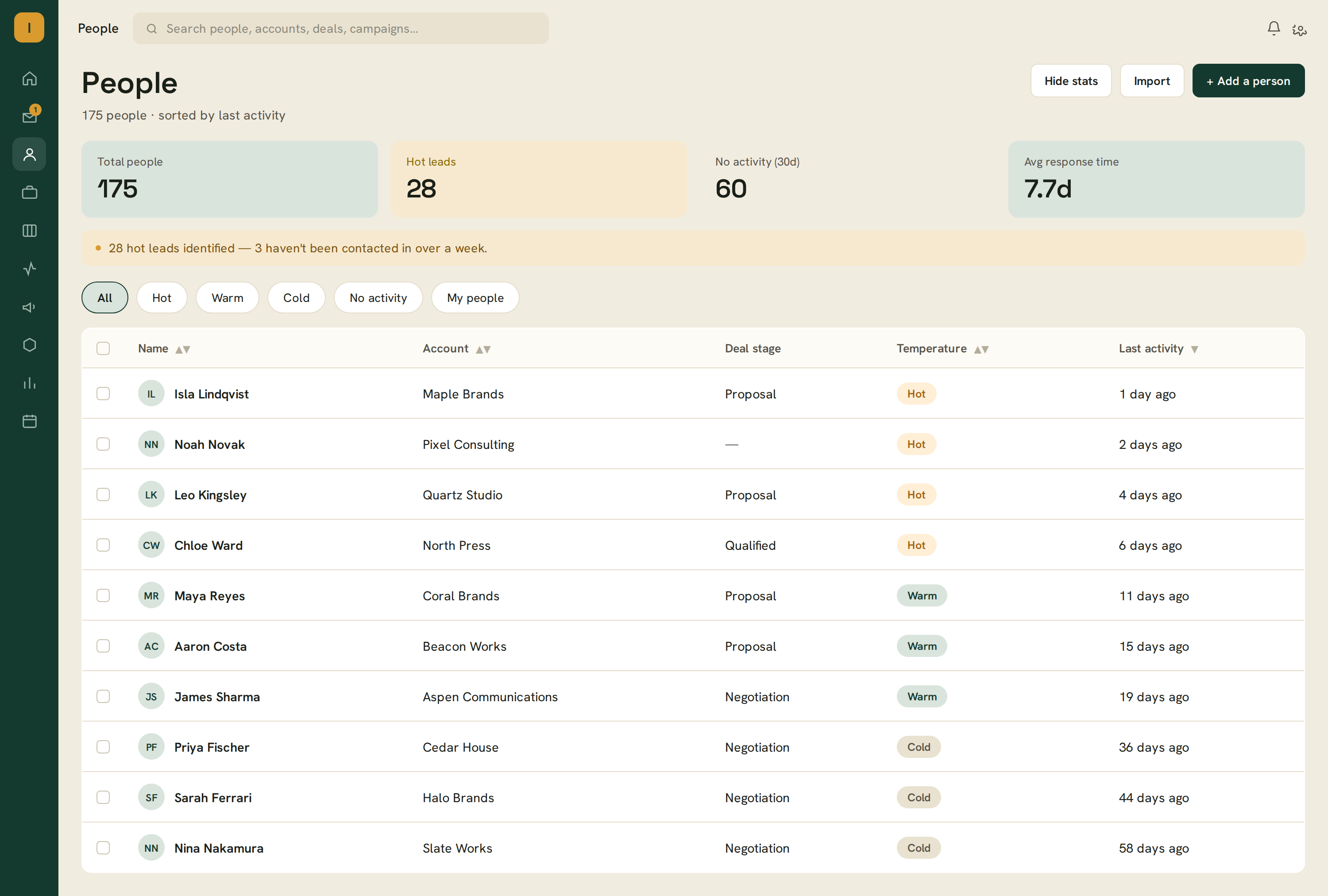Open the megaphone Campaigns icon
This screenshot has height=896, width=1328.
pyautogui.click(x=29, y=307)
